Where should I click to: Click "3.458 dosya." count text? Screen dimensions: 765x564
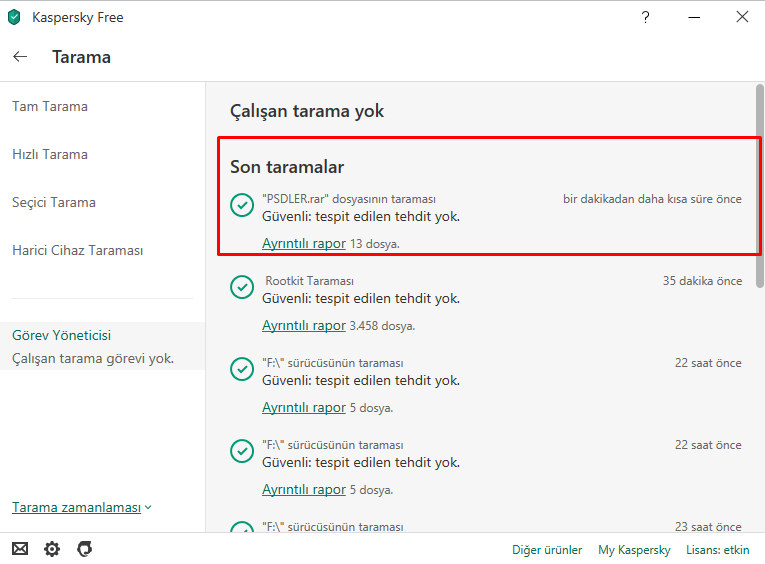tap(382, 326)
